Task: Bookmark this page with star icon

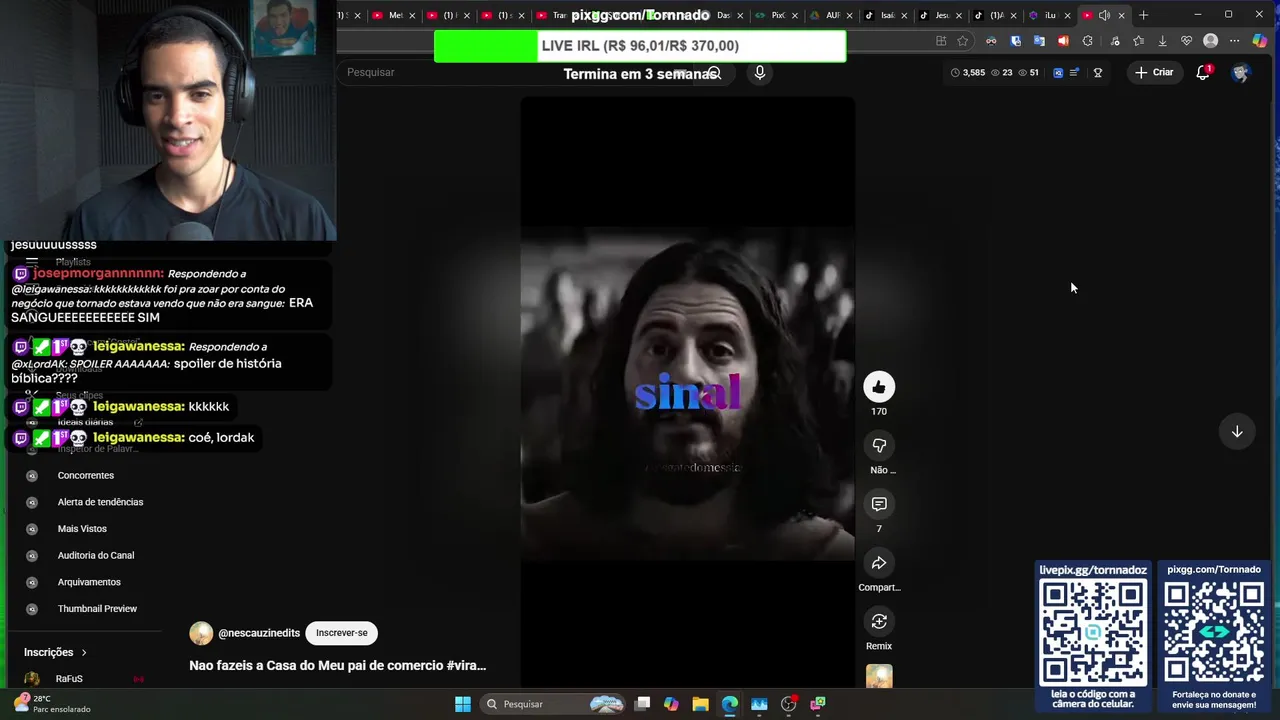Action: tap(963, 41)
